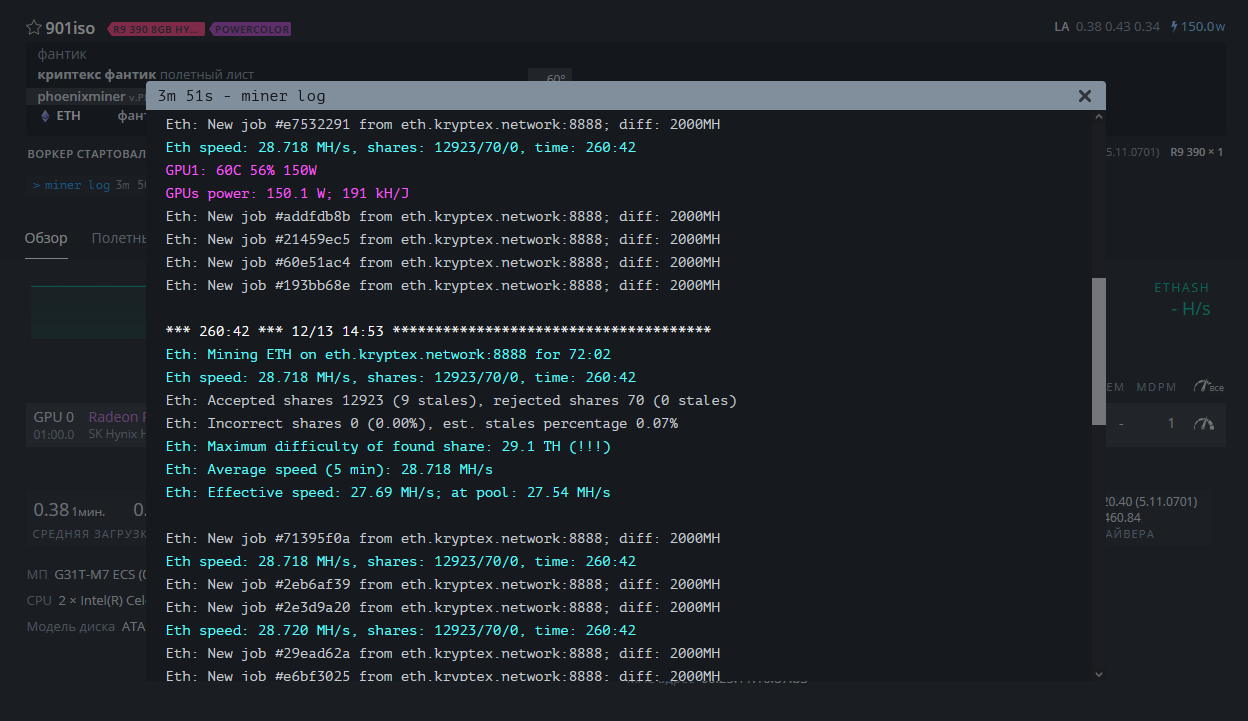
Task: Click the R9 390 8GB HY... tag
Action: point(156,29)
